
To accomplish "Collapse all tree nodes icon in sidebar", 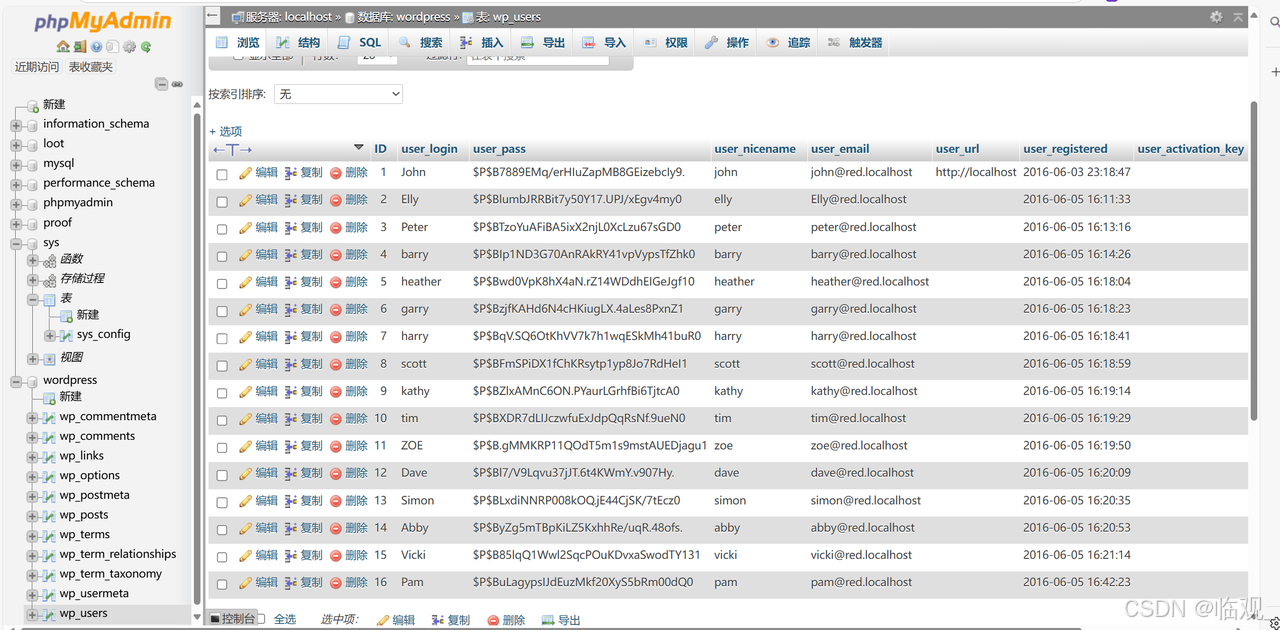I will [161, 84].
